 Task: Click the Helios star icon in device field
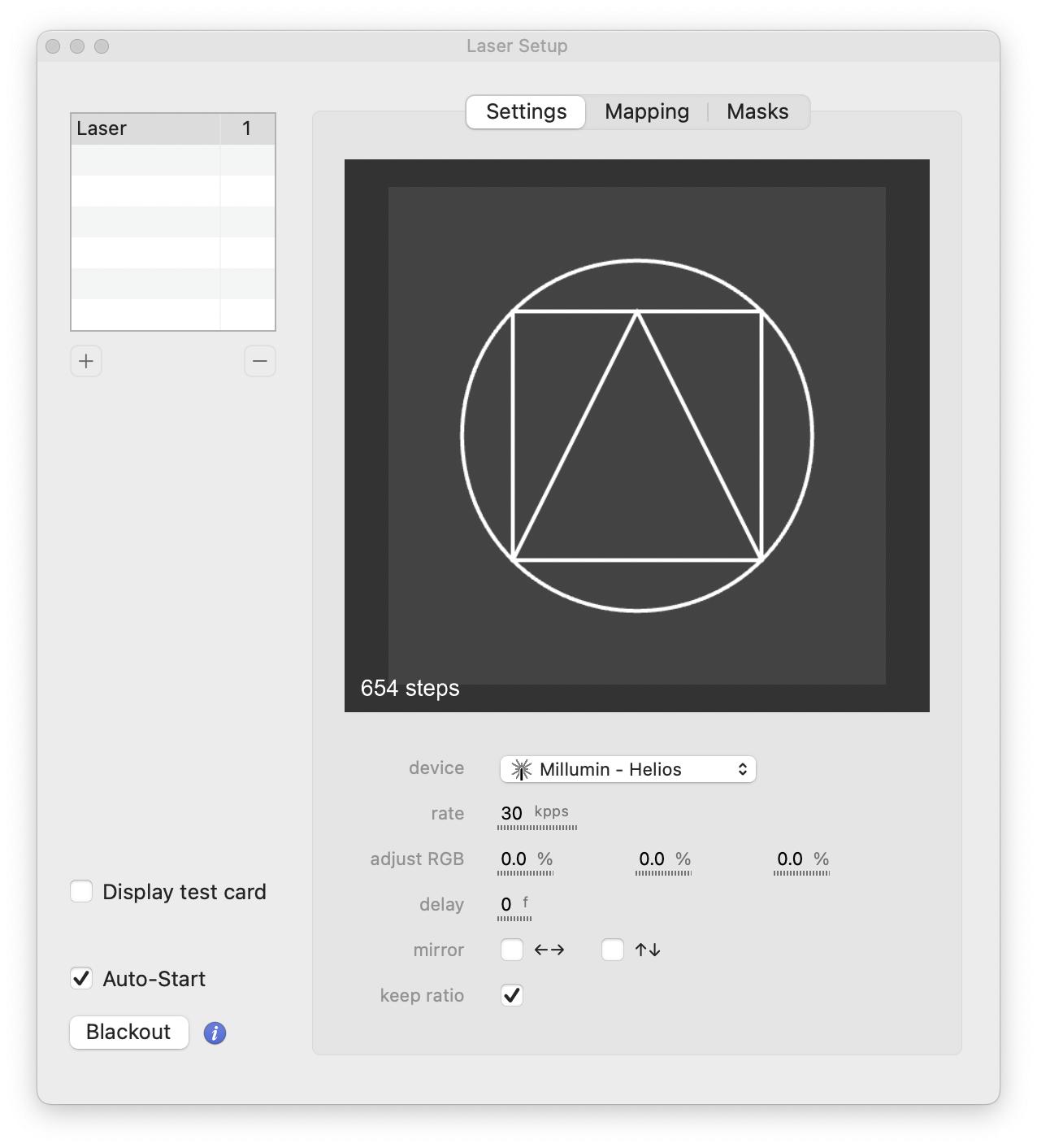pyautogui.click(x=522, y=769)
